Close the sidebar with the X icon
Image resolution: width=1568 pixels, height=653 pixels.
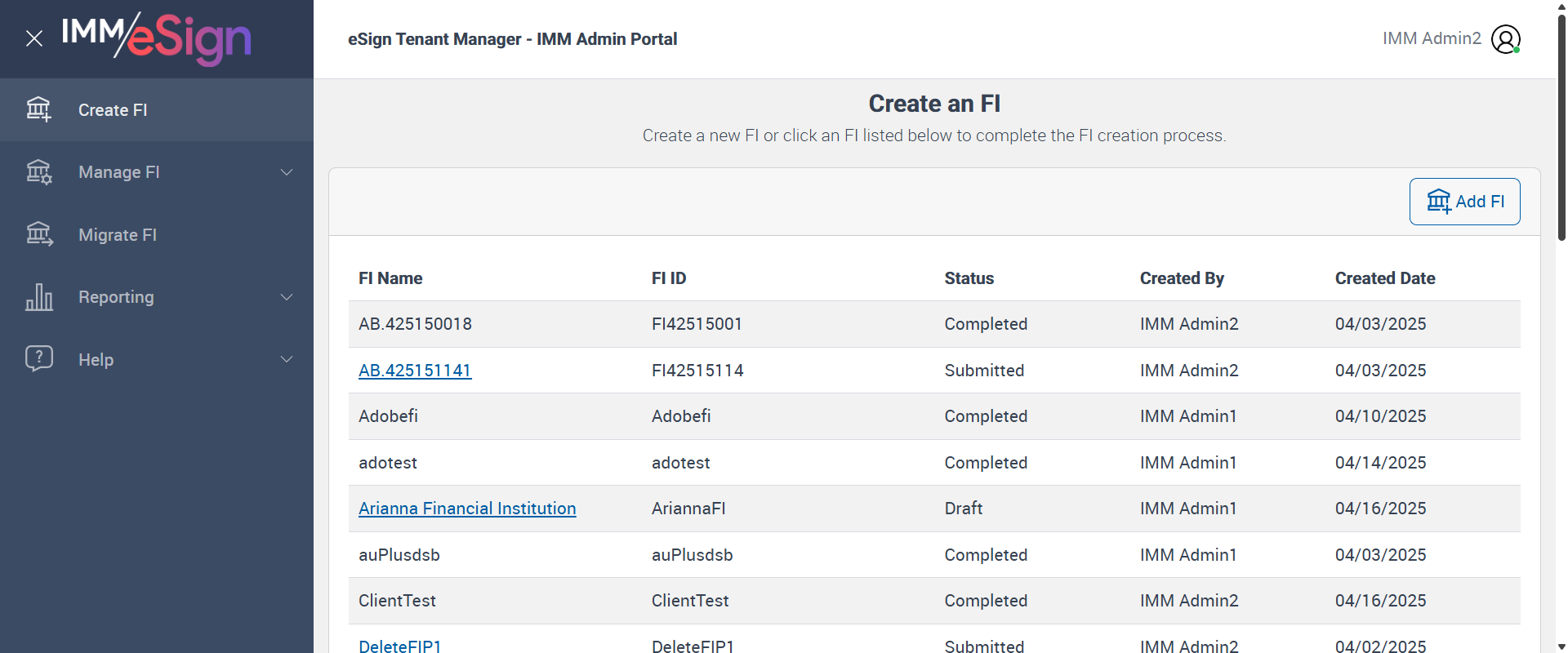[34, 38]
